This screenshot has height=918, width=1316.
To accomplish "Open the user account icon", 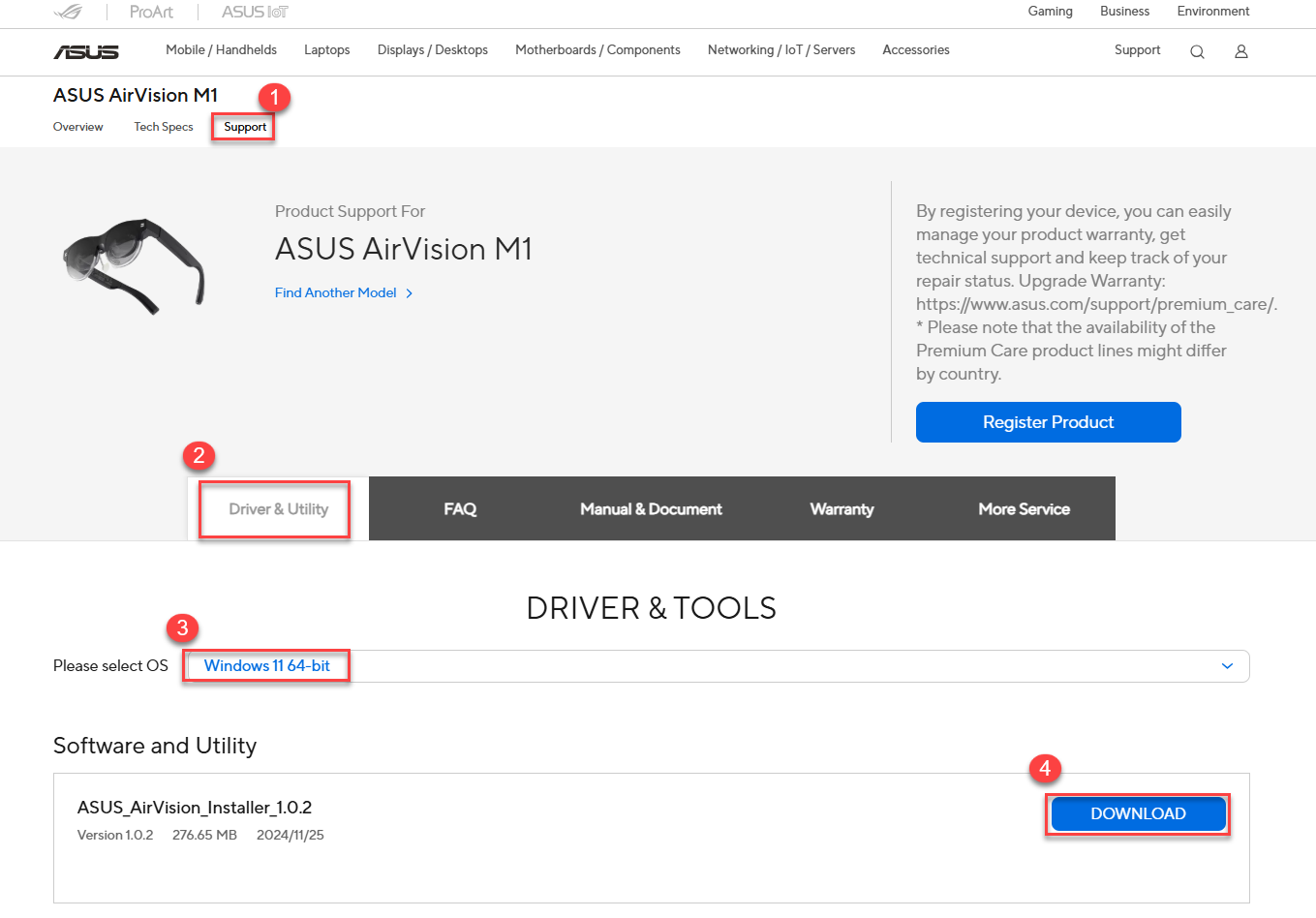I will point(1240,51).
